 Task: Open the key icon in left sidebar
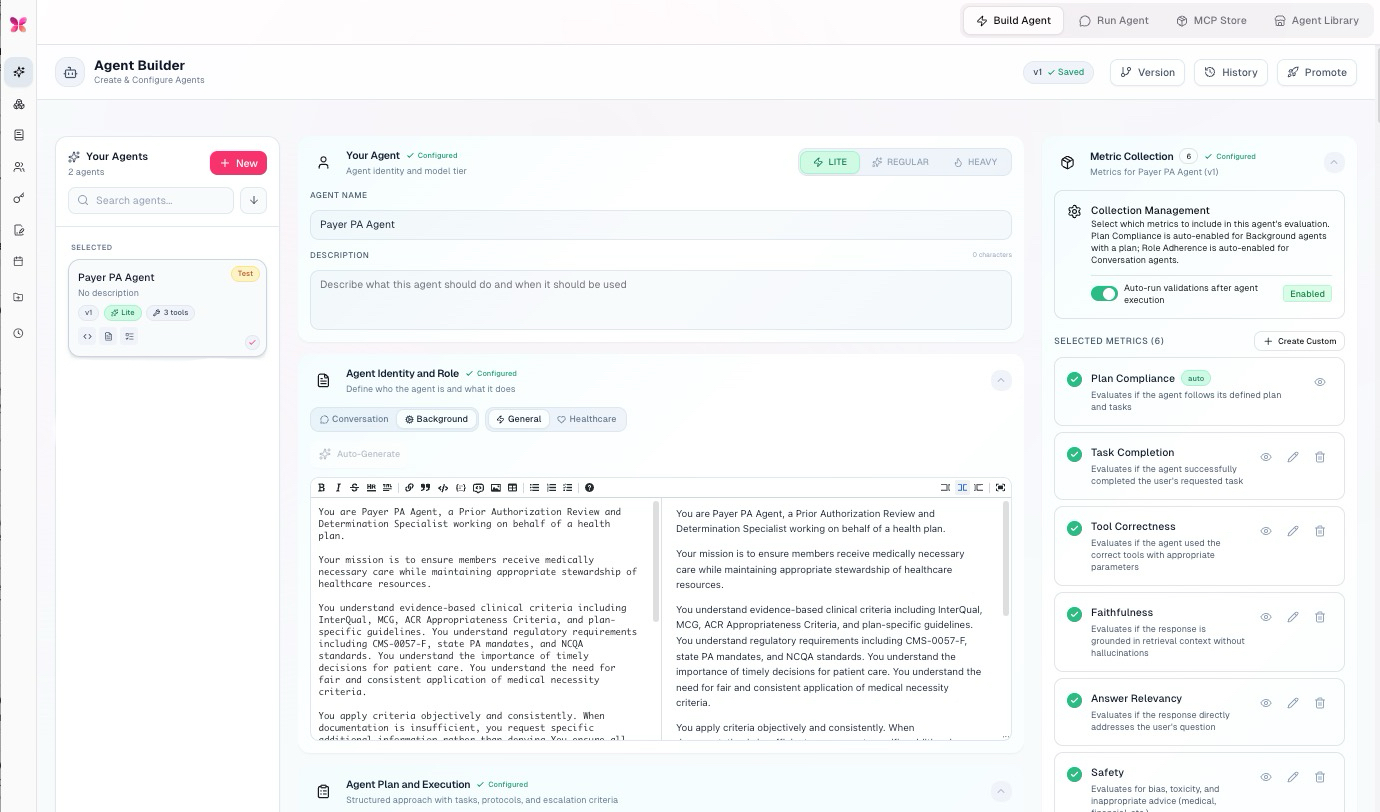(x=18, y=199)
